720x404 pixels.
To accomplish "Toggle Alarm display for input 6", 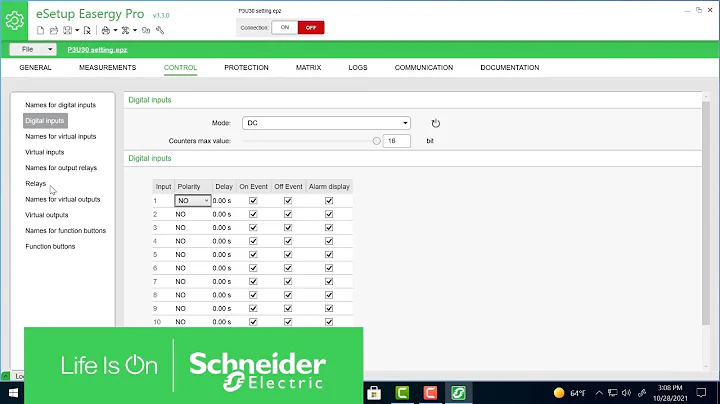I will (329, 268).
